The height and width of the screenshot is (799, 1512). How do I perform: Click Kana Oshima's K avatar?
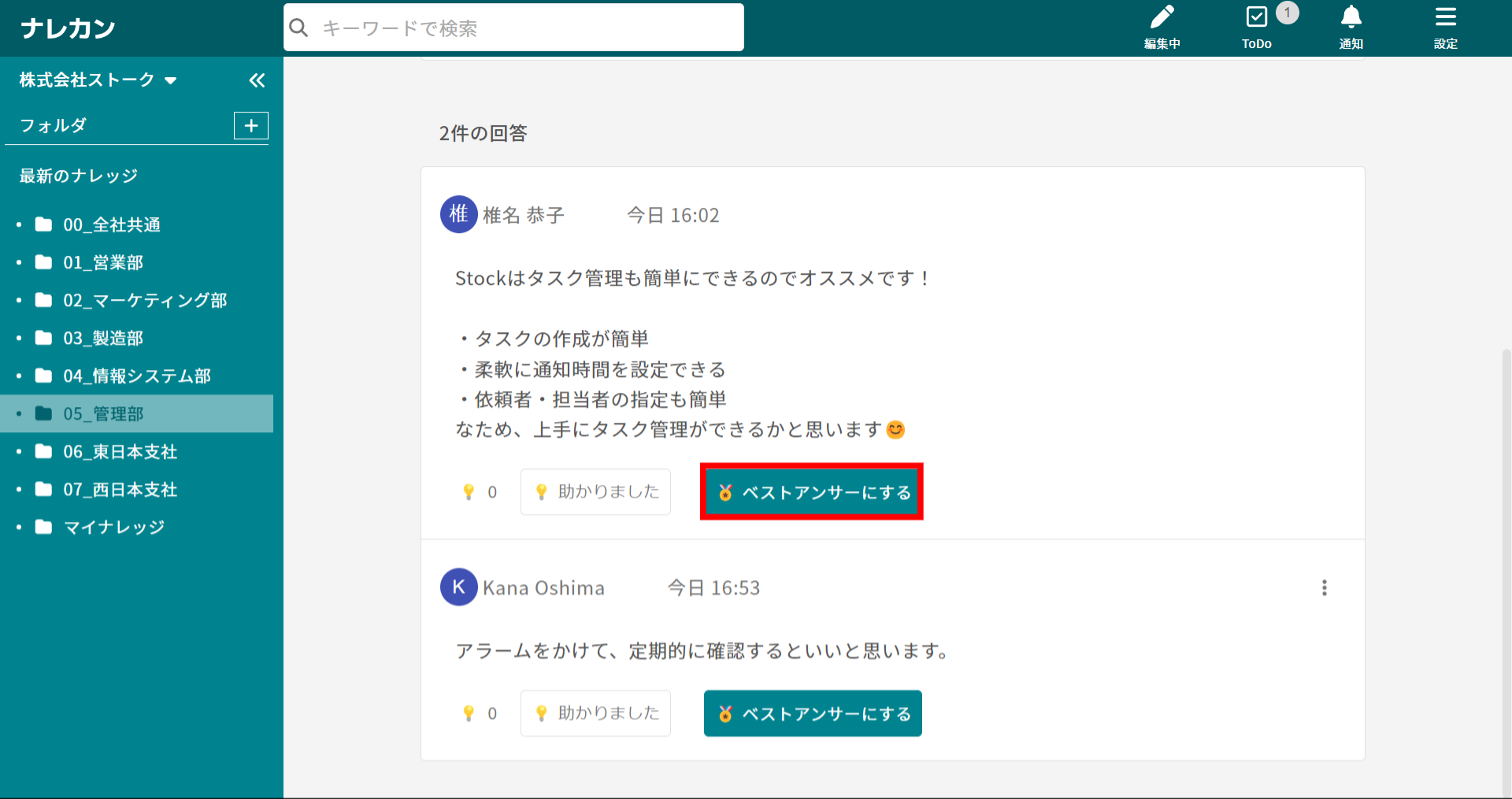tap(458, 587)
